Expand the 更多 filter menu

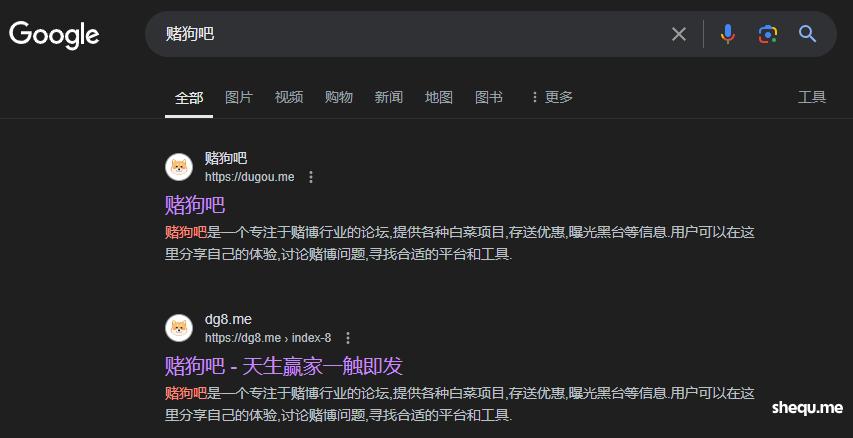click(551, 97)
